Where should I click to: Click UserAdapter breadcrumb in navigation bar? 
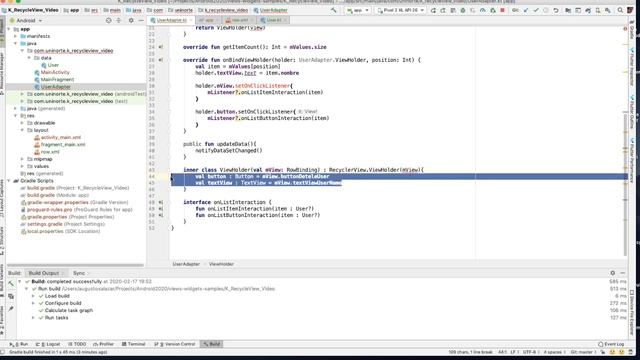pos(271,10)
